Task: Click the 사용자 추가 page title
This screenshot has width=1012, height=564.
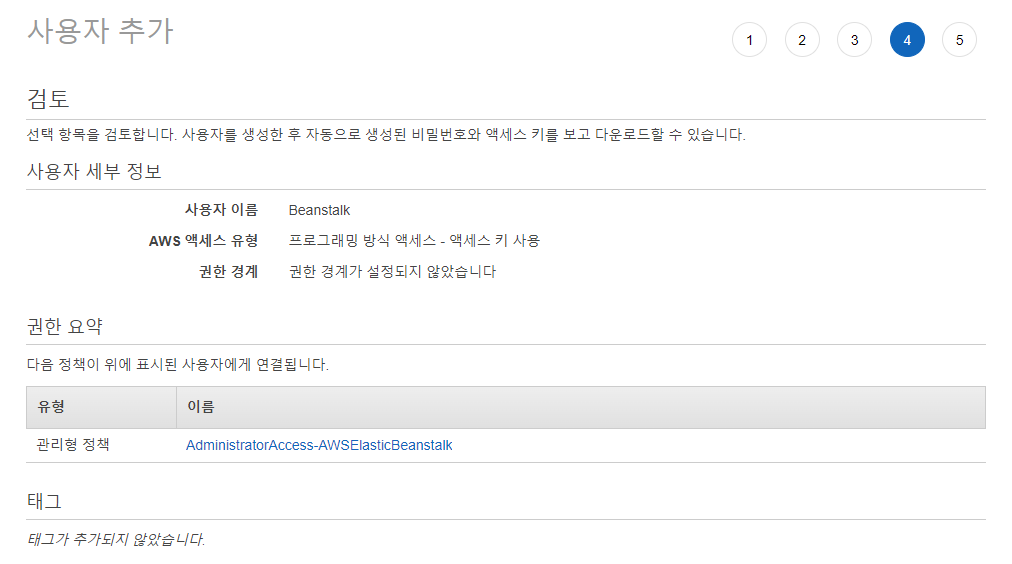Action: (101, 31)
